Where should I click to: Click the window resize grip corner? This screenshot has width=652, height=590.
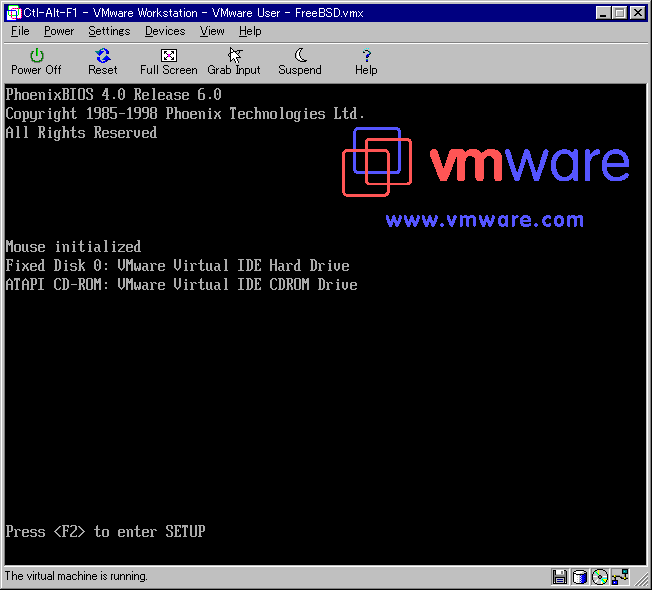tap(642, 580)
